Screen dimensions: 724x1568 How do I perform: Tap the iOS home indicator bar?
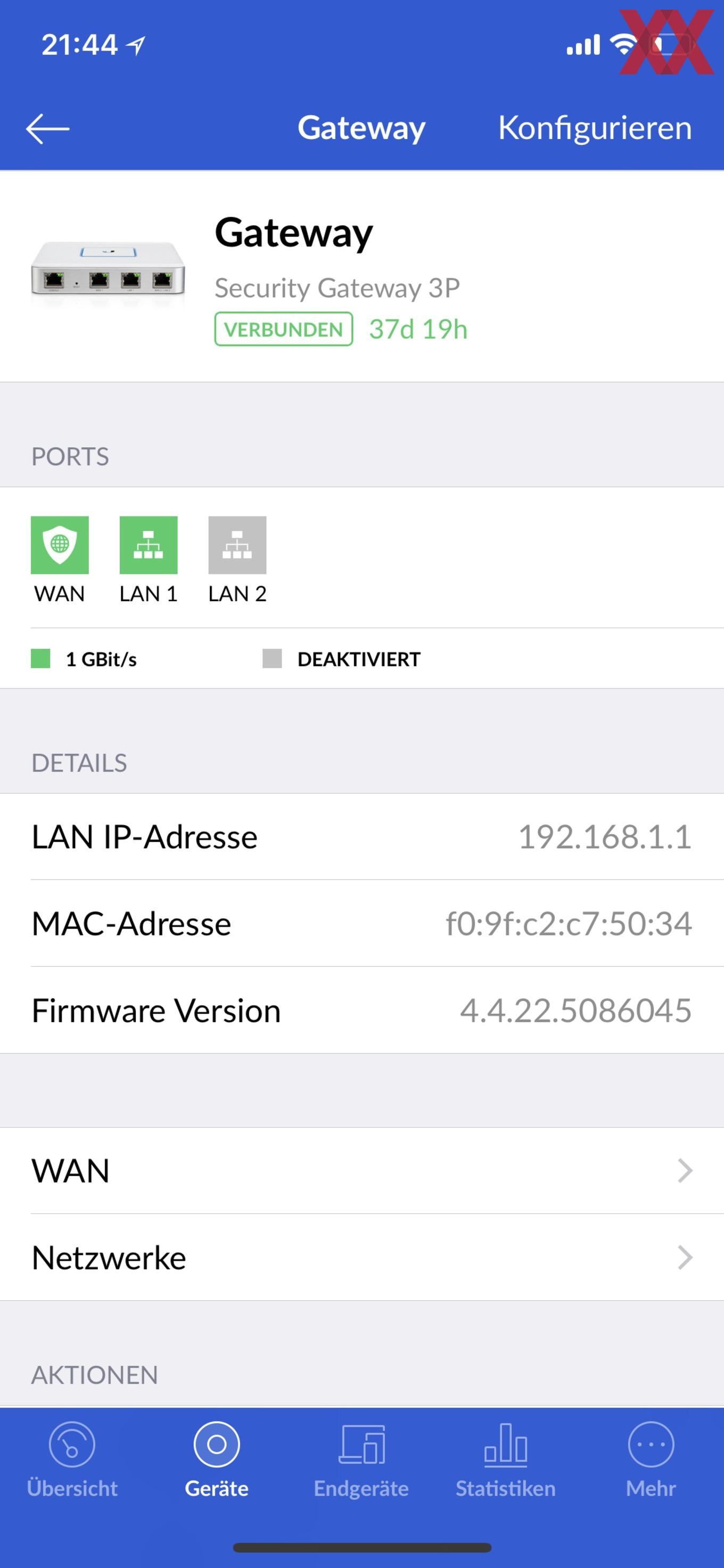[362, 1547]
